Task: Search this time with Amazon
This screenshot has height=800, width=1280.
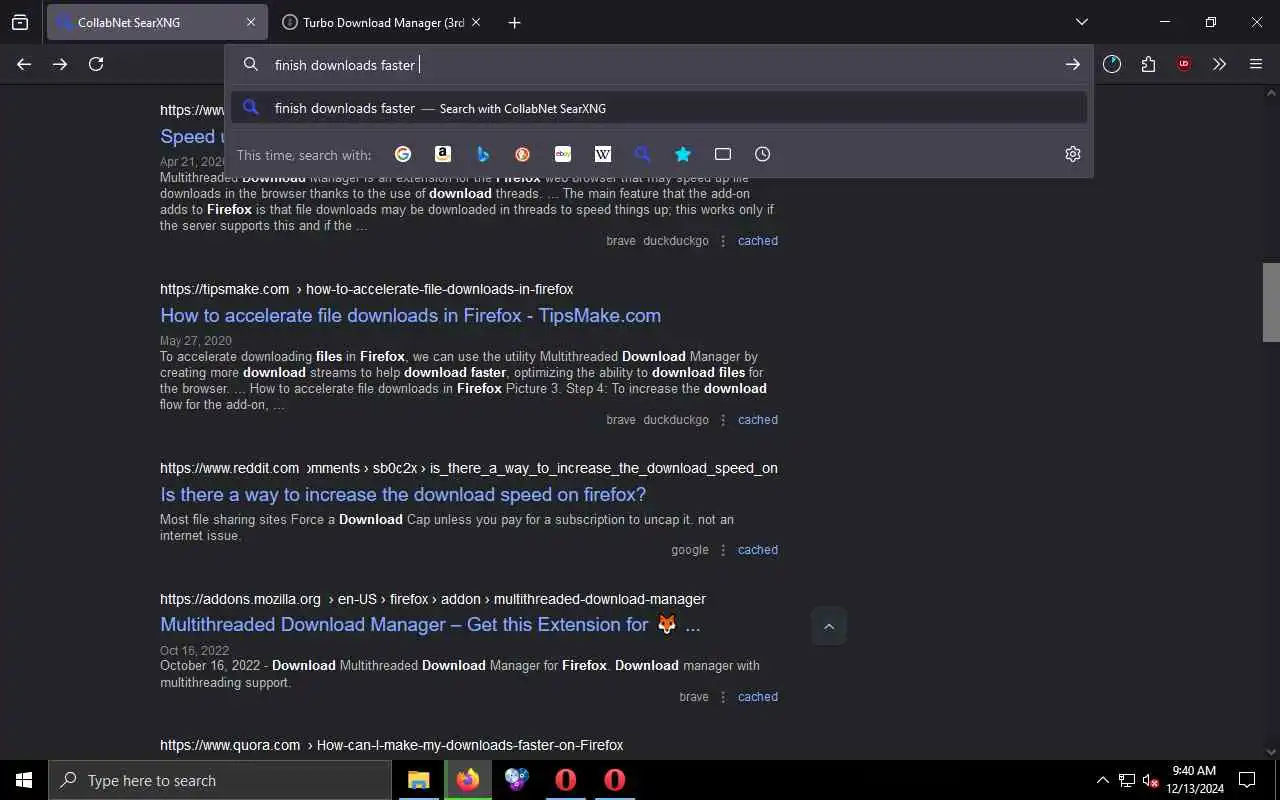Action: point(443,154)
